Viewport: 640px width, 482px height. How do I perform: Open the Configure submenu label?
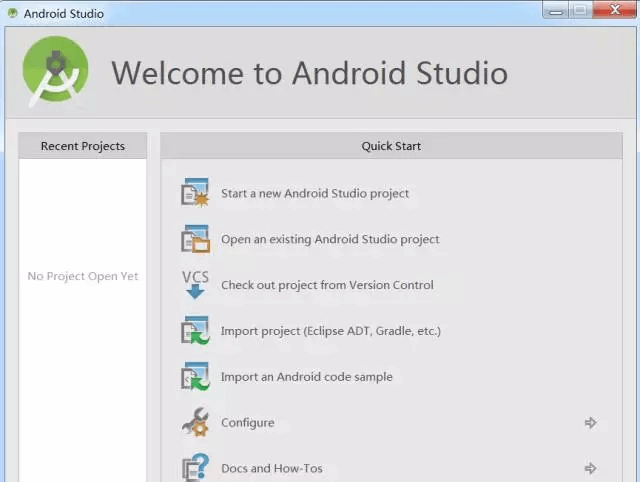coord(247,423)
